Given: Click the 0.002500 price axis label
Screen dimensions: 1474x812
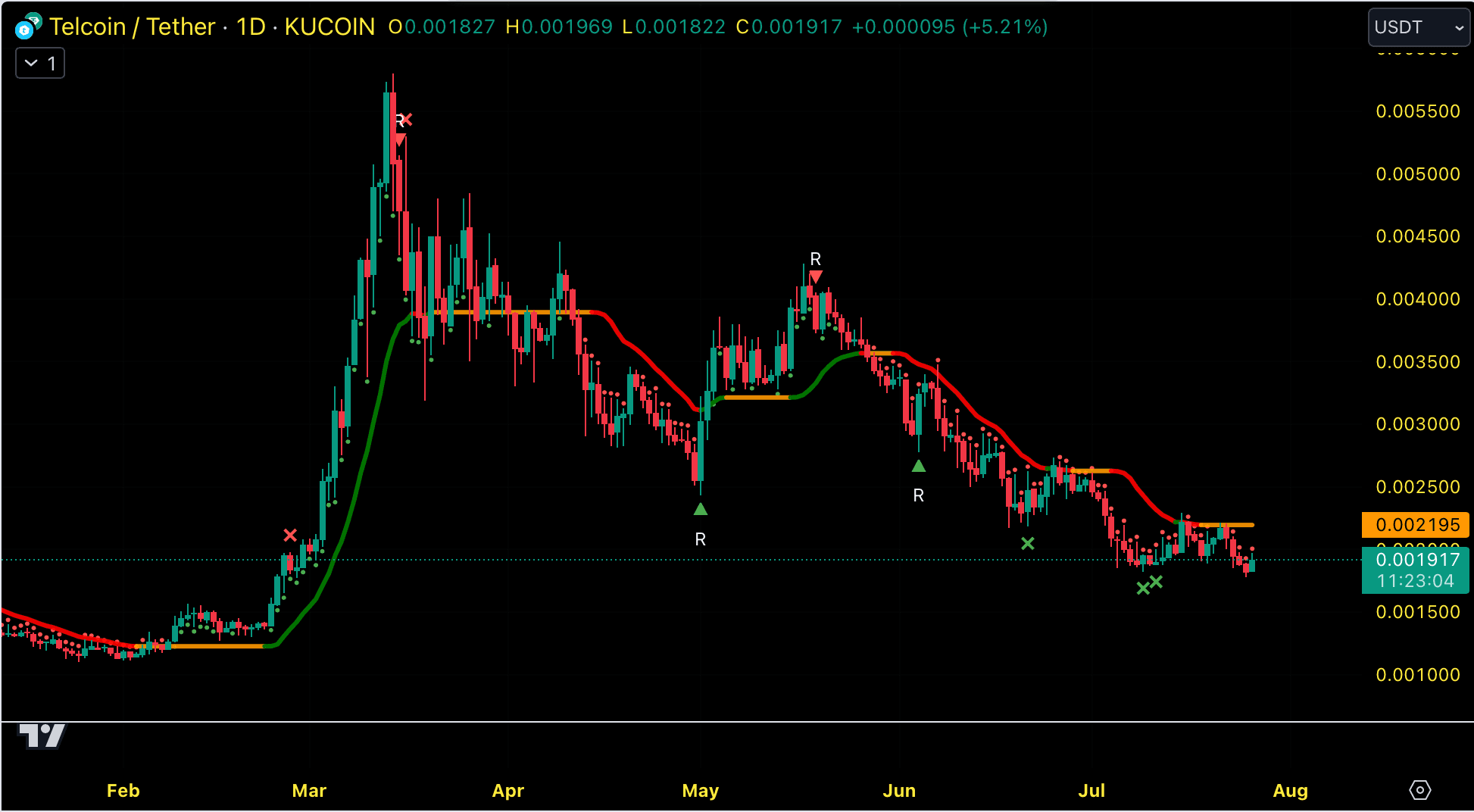Looking at the screenshot, I should 1418,487.
